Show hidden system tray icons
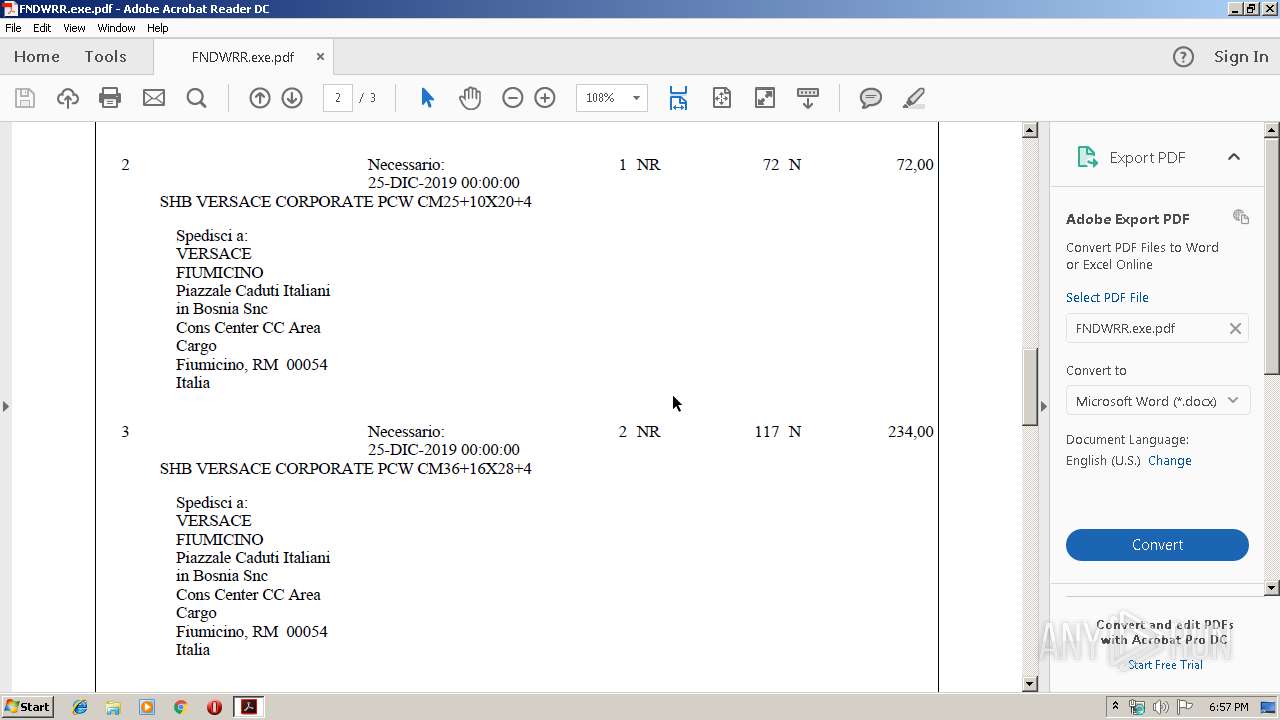This screenshot has height=720, width=1280. (x=1115, y=707)
